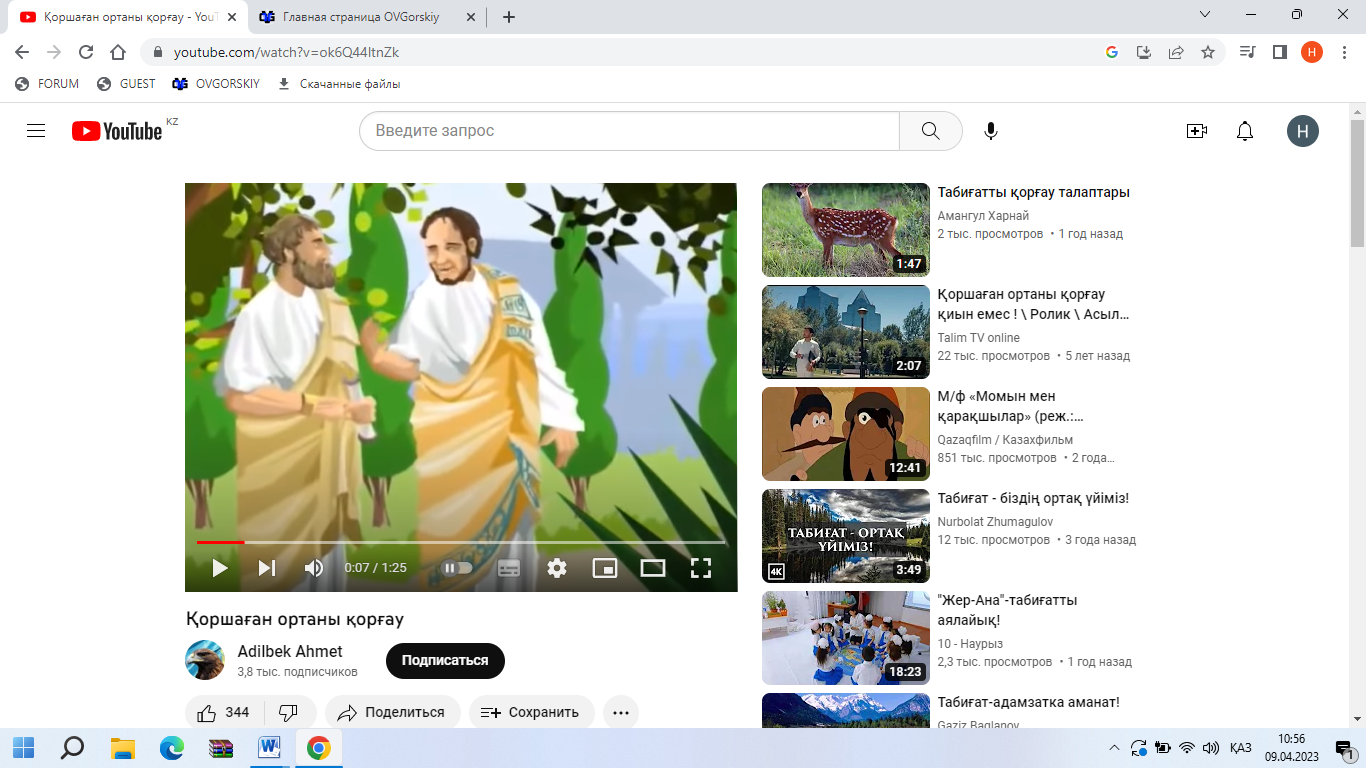Viewport: 1366px width, 768px height.
Task: Switch to miniplayer mode
Action: coord(605,568)
